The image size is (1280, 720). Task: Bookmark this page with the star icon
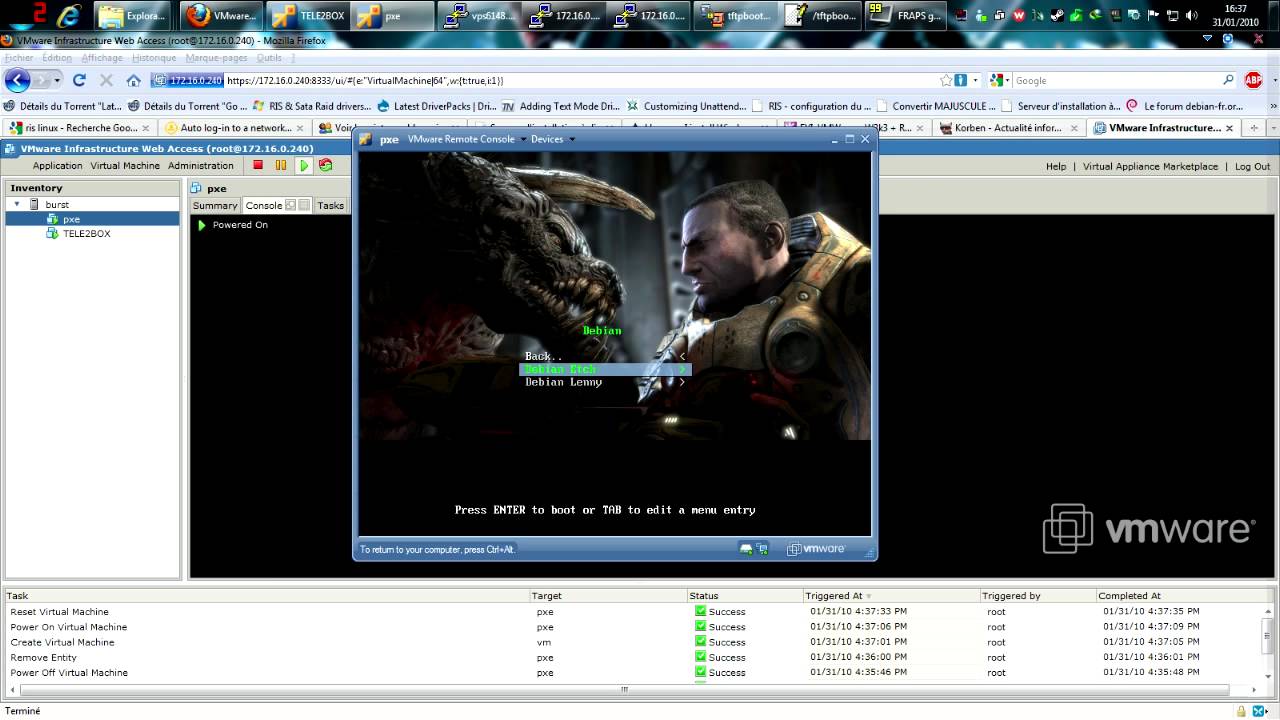946,80
